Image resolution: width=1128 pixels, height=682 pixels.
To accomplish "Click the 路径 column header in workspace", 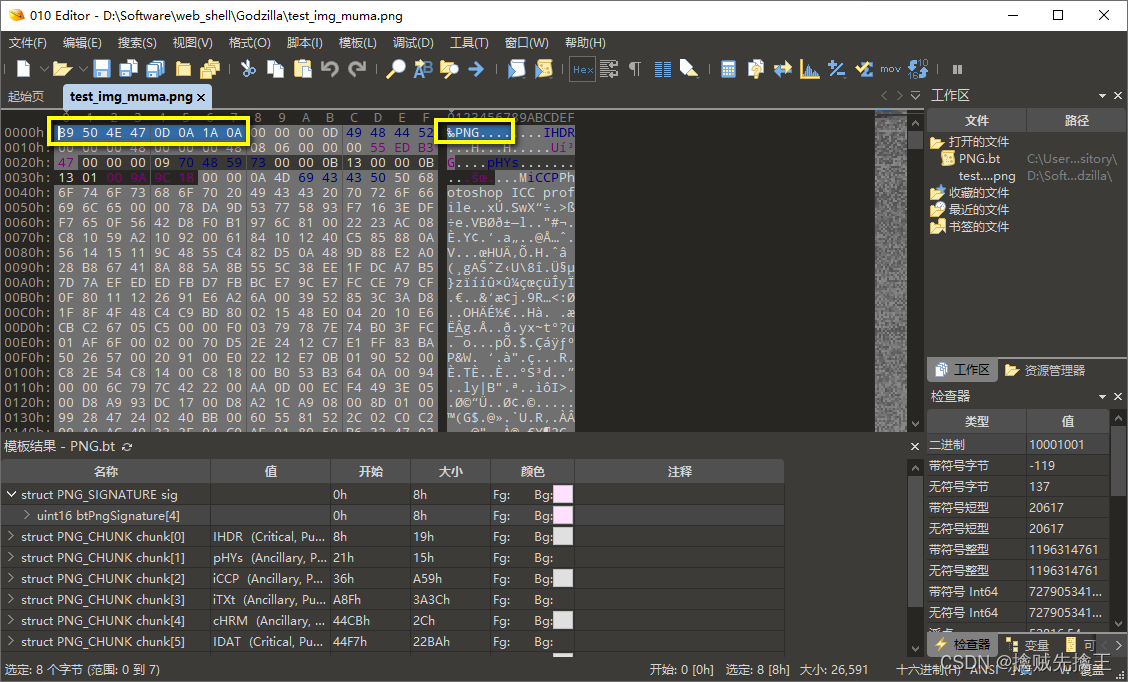I will 1076,121.
